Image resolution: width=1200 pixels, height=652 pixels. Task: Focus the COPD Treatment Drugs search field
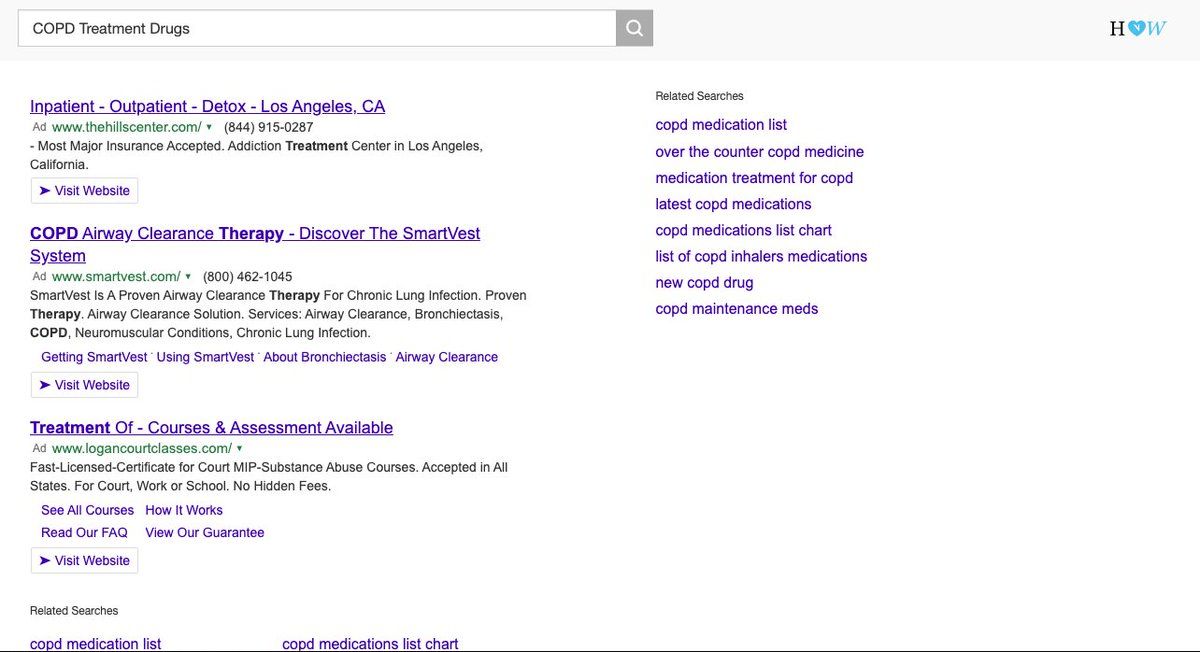(317, 28)
